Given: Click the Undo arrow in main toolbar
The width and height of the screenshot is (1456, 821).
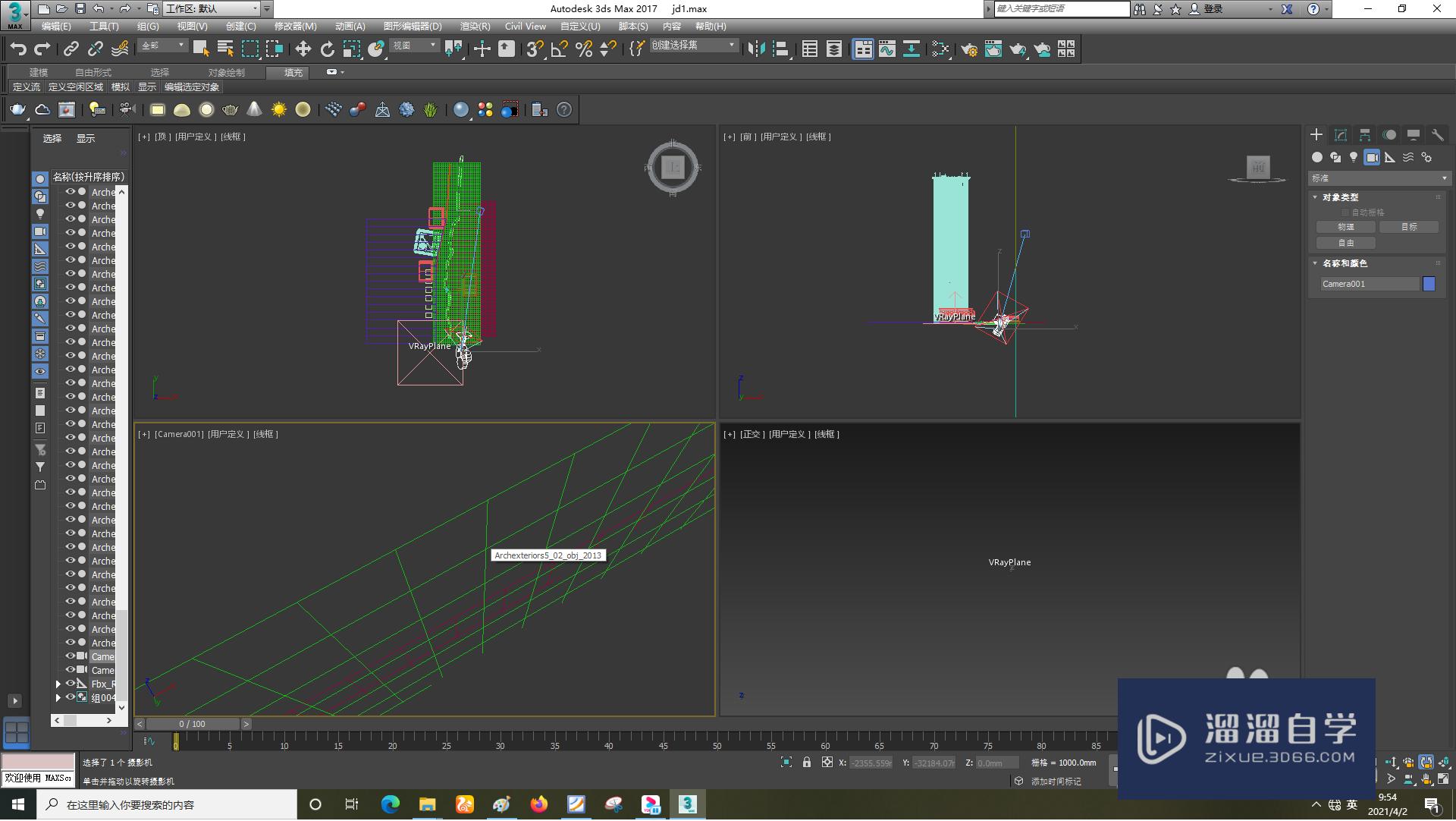Looking at the screenshot, I should click(x=18, y=49).
